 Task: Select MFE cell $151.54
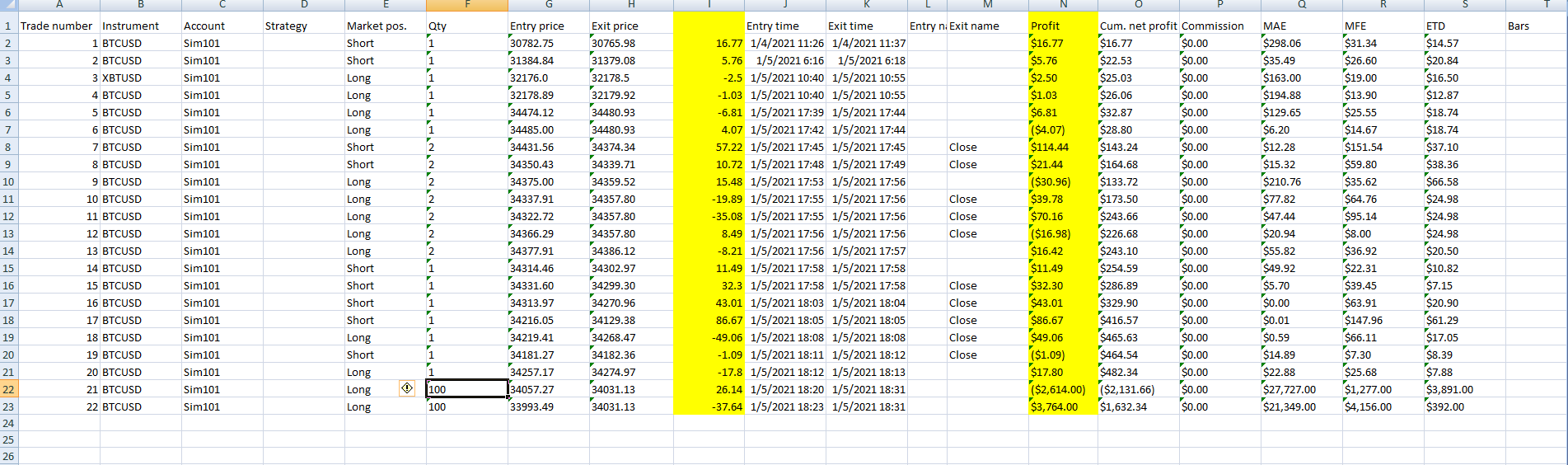click(1383, 147)
